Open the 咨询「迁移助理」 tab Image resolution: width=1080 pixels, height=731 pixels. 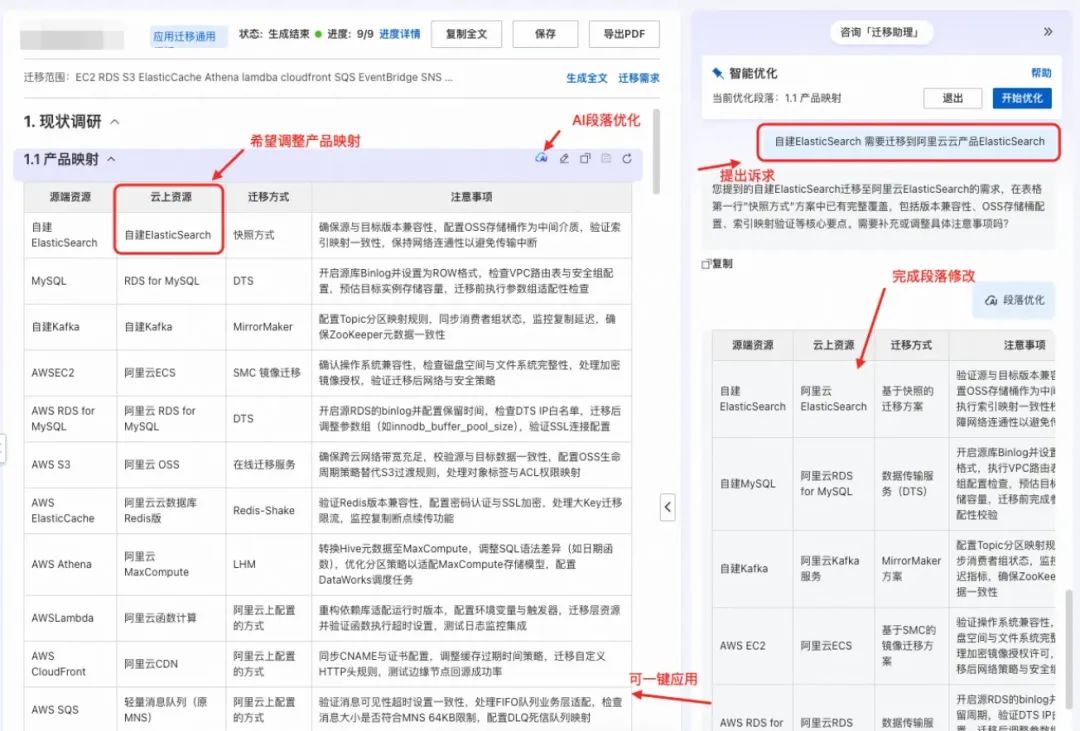(x=880, y=32)
